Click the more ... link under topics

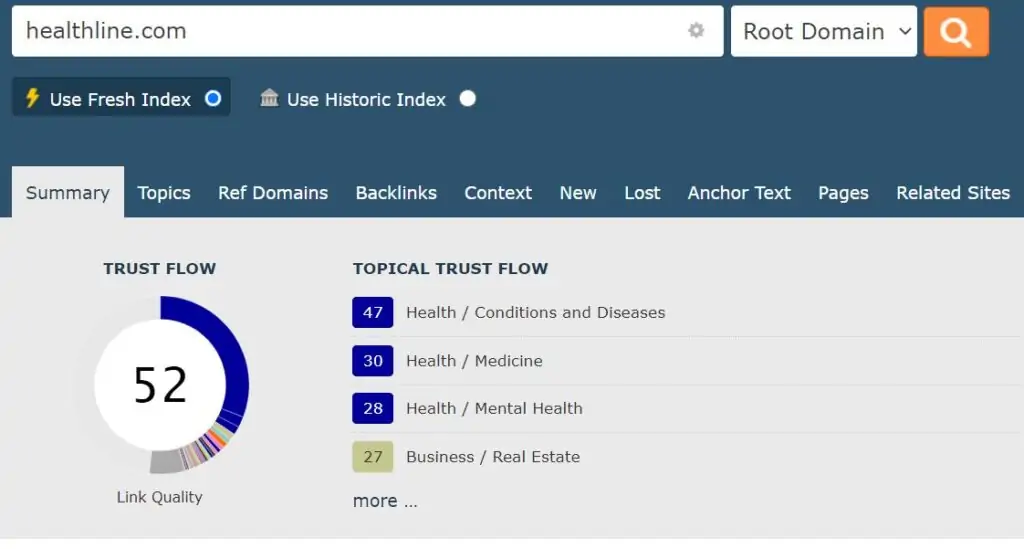385,501
